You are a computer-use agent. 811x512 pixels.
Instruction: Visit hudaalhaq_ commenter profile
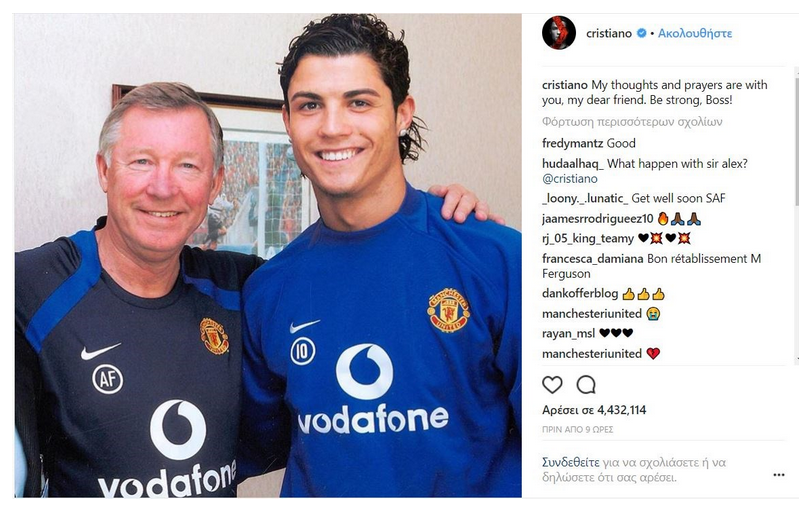click(x=573, y=163)
